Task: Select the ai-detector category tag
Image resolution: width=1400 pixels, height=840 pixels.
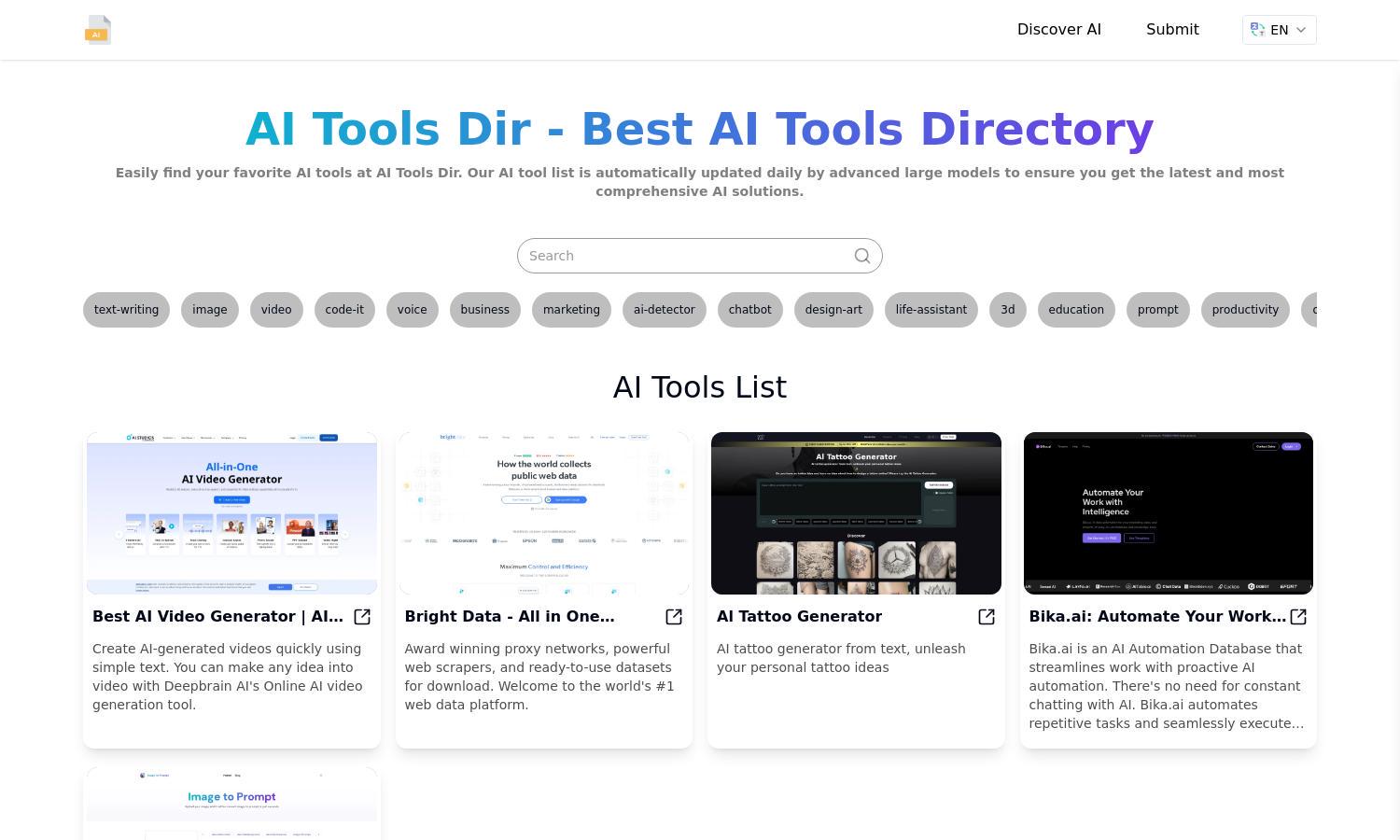Action: click(665, 310)
